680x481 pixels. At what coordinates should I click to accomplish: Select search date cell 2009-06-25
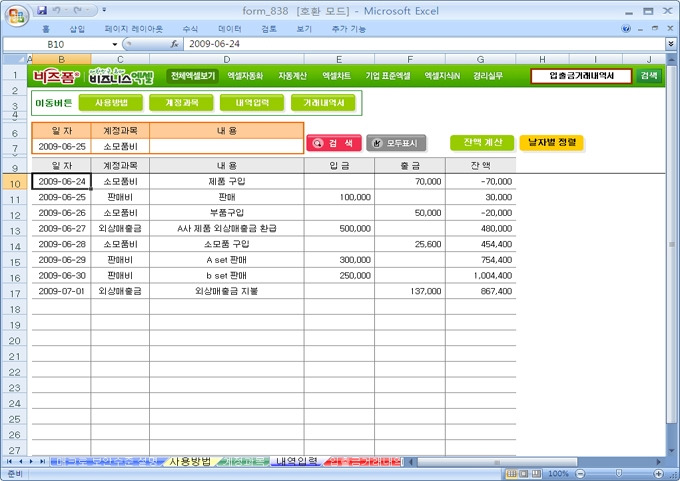[62, 146]
